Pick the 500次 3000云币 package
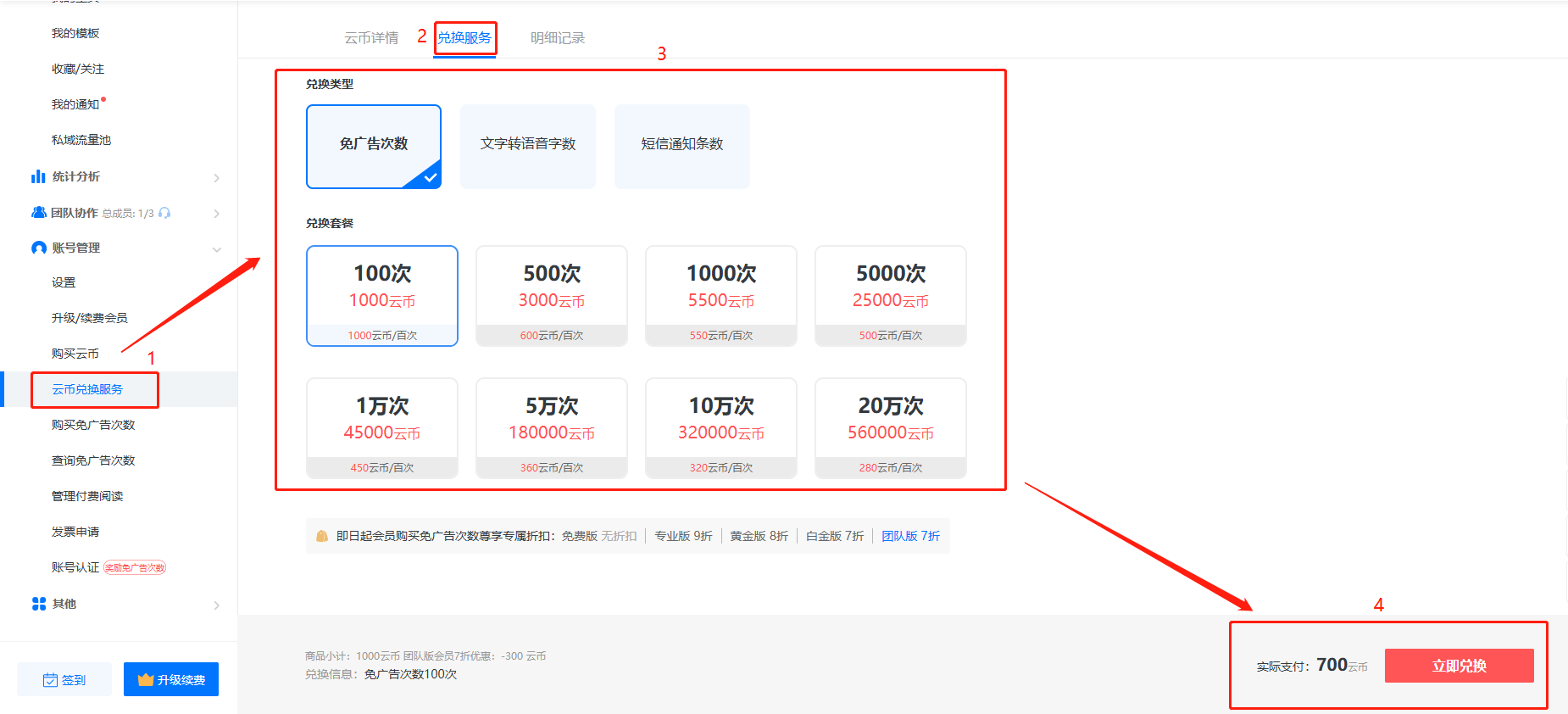 [x=552, y=295]
